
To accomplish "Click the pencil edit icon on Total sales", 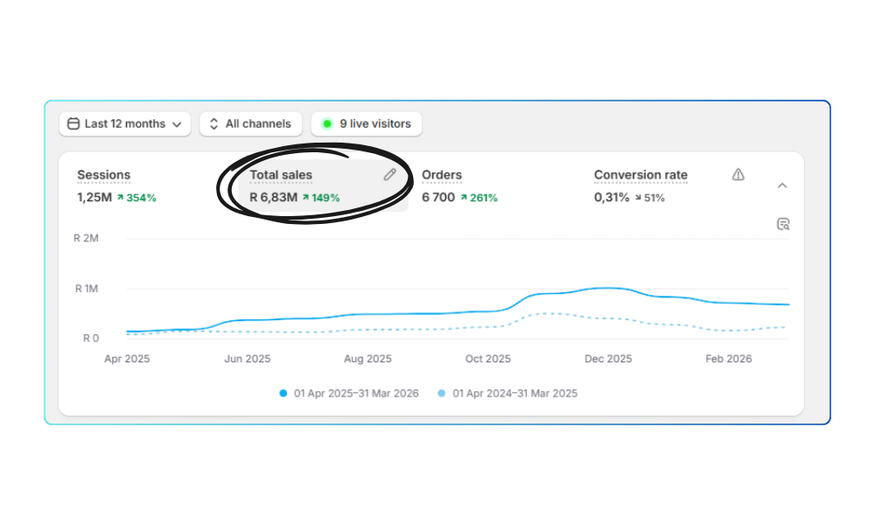I will [x=390, y=175].
